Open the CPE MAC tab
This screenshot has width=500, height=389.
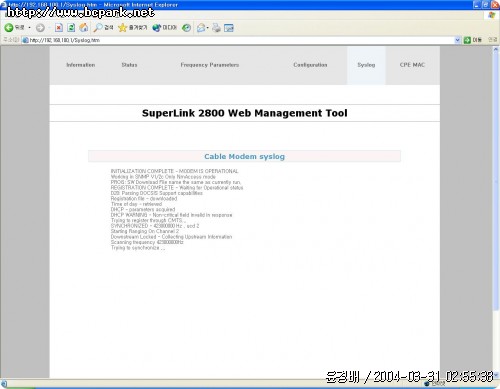click(x=412, y=65)
